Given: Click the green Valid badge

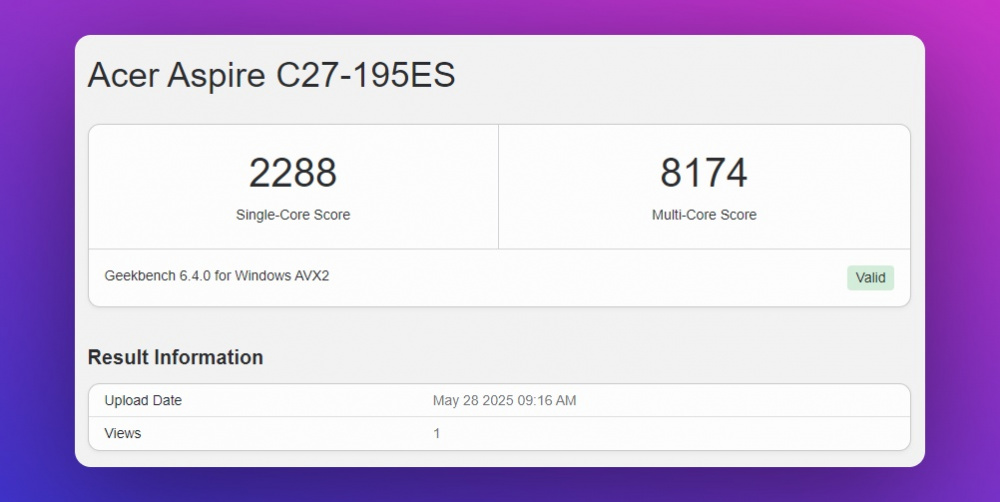Looking at the screenshot, I should click(x=870, y=278).
